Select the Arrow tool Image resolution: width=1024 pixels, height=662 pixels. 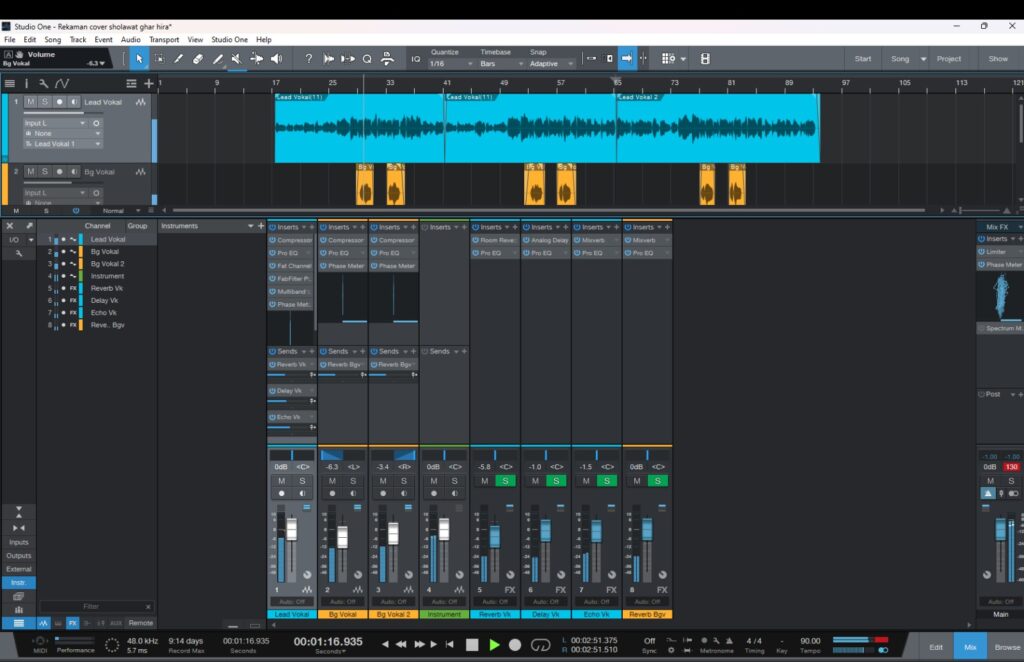click(x=138, y=59)
